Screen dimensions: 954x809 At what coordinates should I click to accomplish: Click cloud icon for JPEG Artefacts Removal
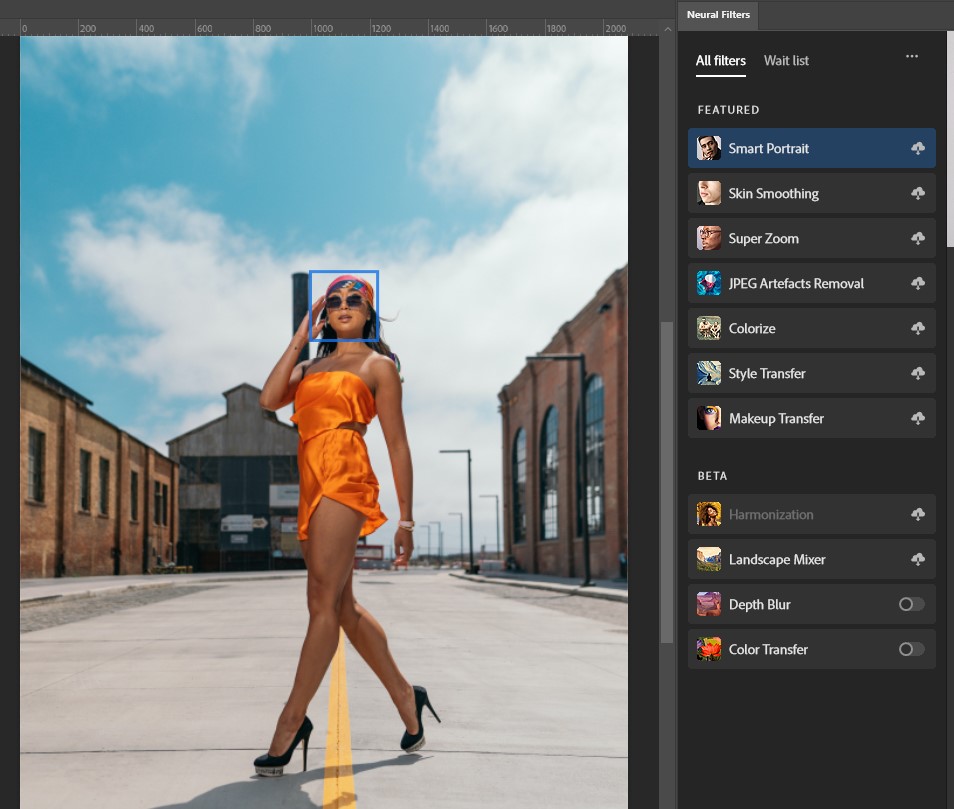[x=917, y=284]
